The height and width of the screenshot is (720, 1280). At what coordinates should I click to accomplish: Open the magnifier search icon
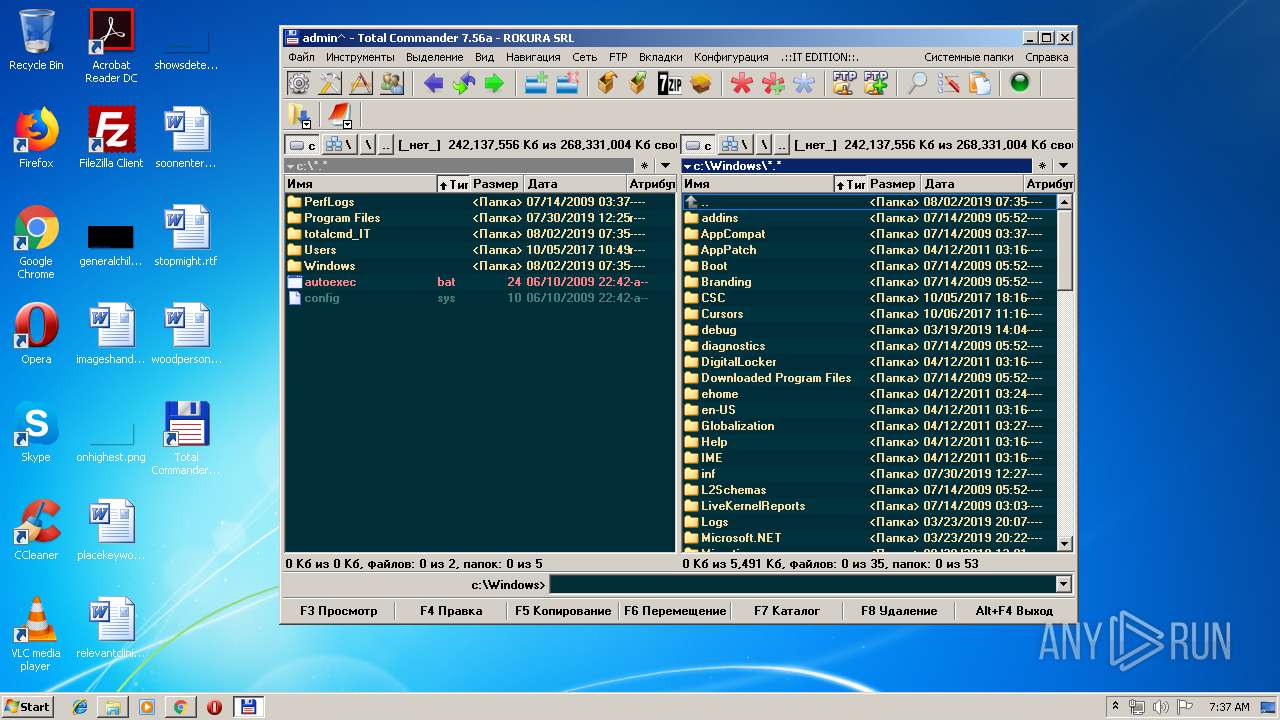click(x=917, y=83)
